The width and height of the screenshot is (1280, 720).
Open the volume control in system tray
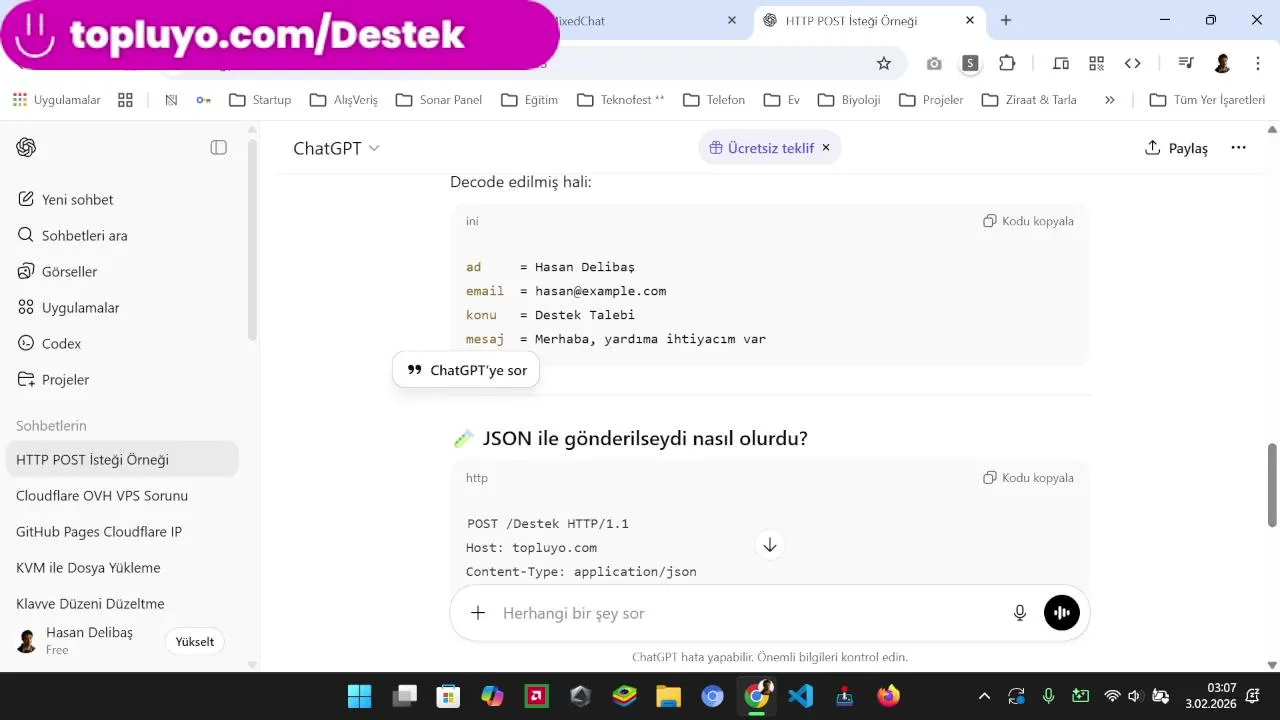point(1135,696)
